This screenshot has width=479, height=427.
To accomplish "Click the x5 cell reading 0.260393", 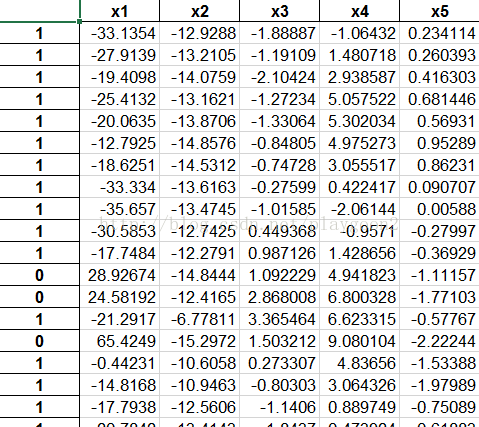I will point(439,55).
